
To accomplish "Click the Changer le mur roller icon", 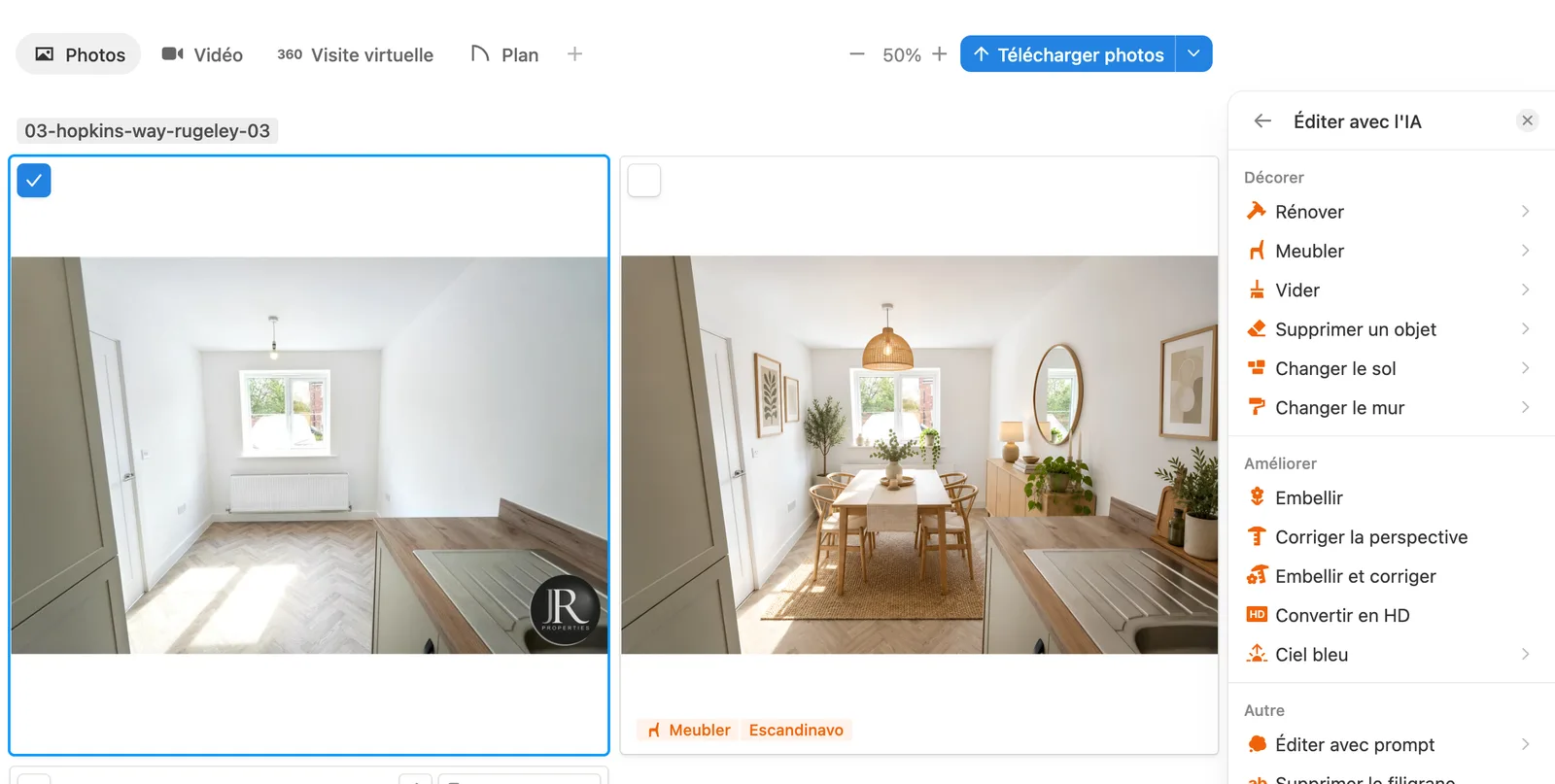I will pos(1257,407).
